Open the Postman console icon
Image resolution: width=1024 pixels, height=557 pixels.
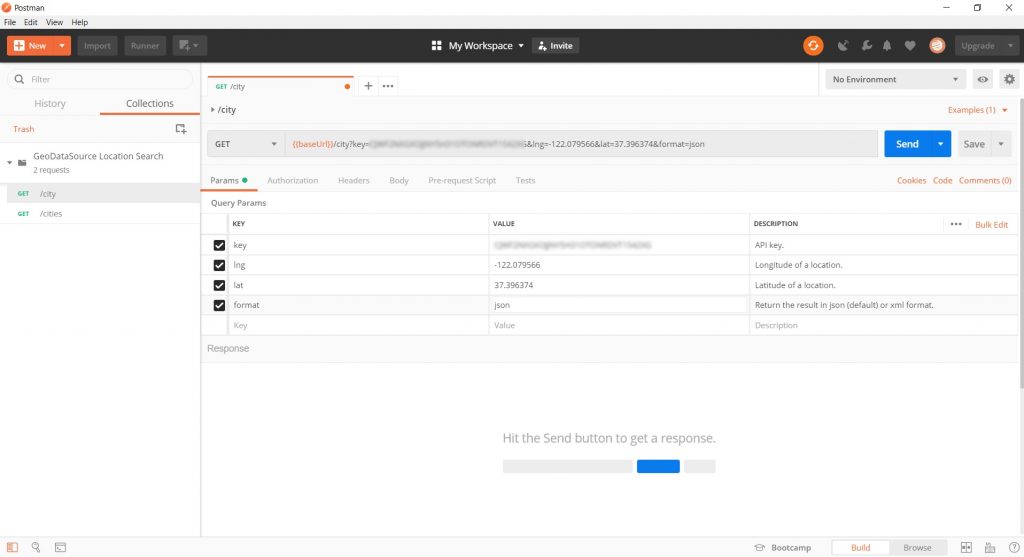(60, 547)
